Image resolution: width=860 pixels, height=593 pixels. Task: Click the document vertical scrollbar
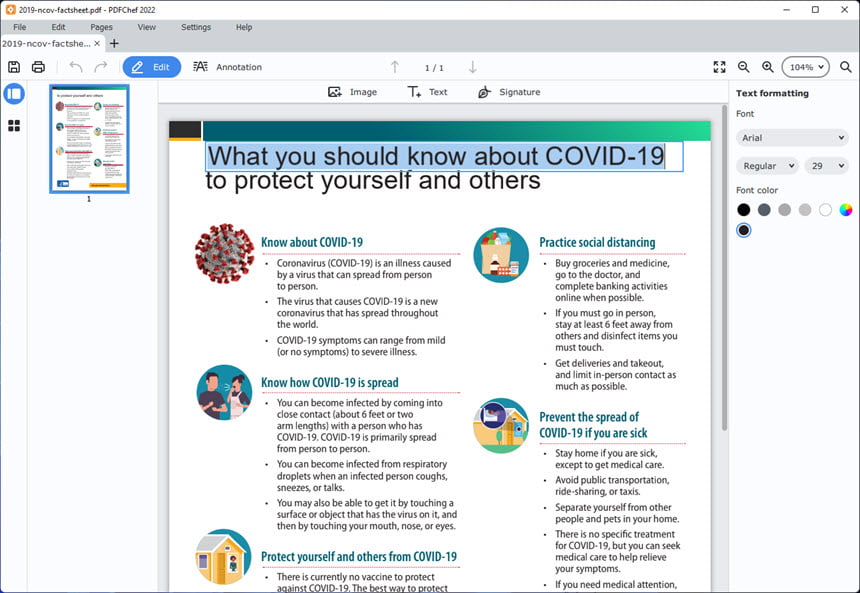(x=724, y=269)
